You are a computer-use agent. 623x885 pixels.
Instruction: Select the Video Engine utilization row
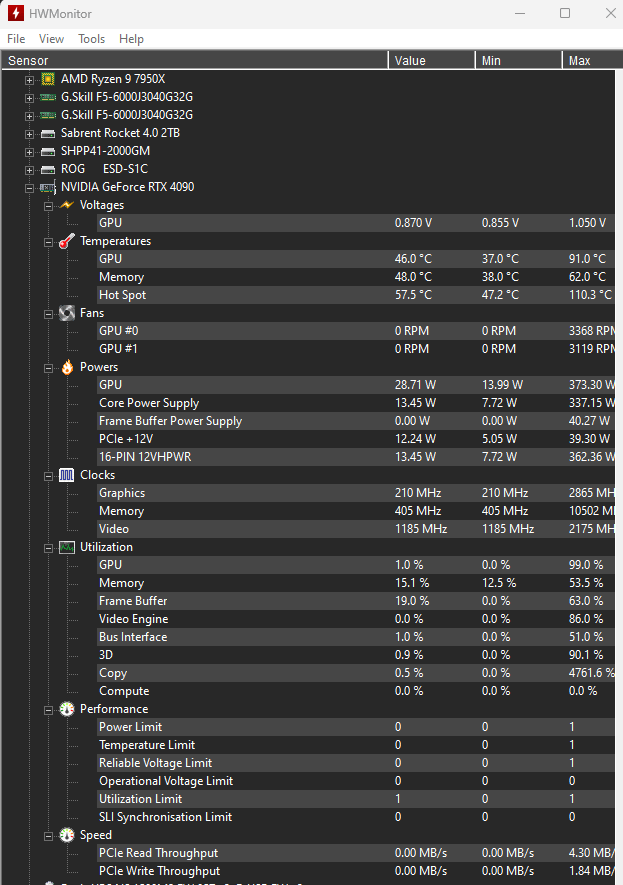(x=356, y=619)
